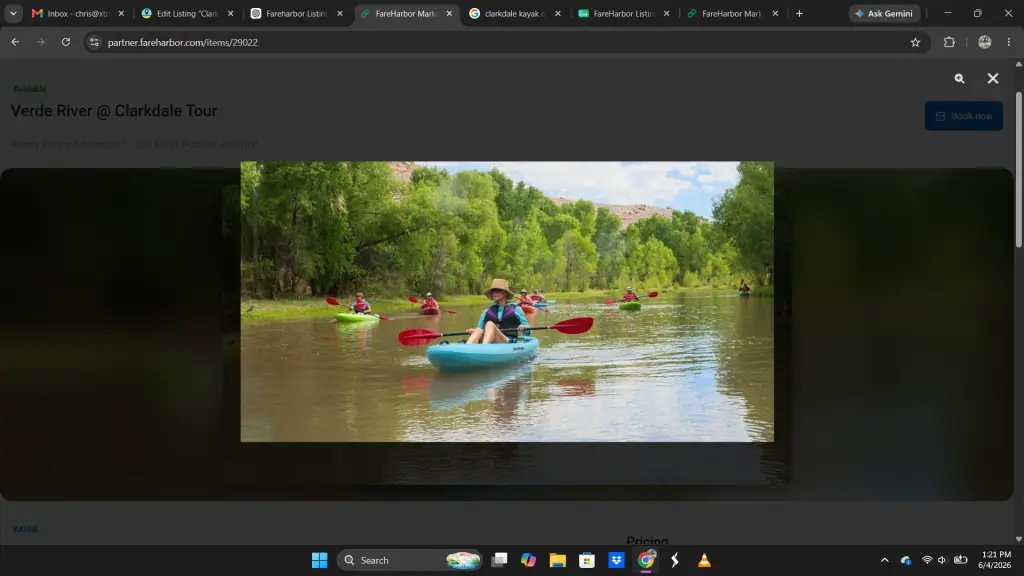Click the kayaking photo in the lightbox
Screen dimensions: 1024x576
pyautogui.click(x=507, y=302)
